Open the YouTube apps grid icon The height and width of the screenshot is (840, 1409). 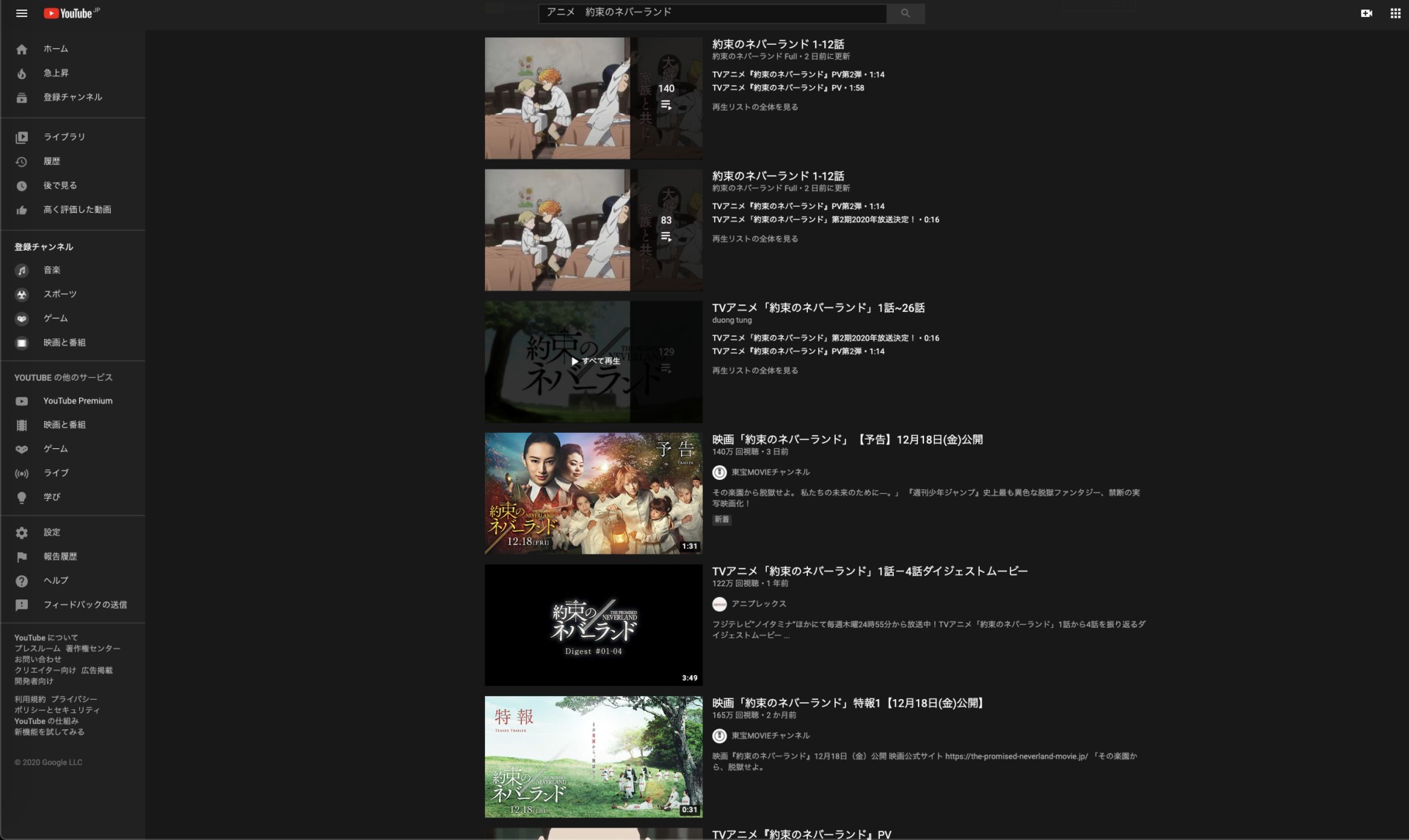click(1395, 13)
